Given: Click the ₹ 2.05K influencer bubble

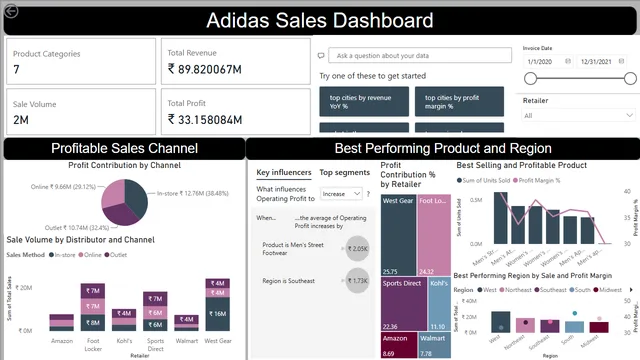Looking at the screenshot, I should point(357,248).
